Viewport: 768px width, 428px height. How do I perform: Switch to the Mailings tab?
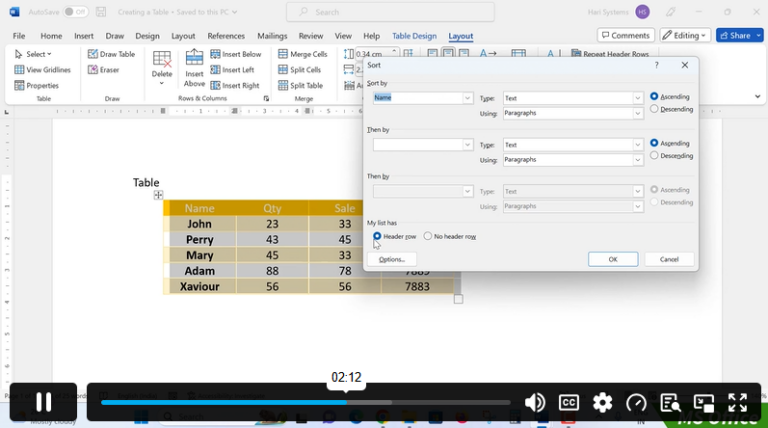coord(272,36)
